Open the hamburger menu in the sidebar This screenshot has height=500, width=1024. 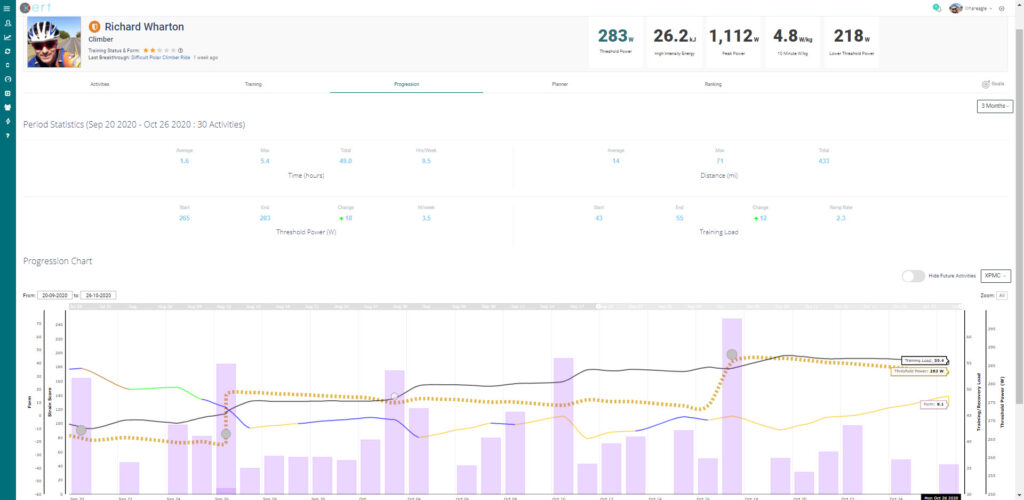point(7,7)
